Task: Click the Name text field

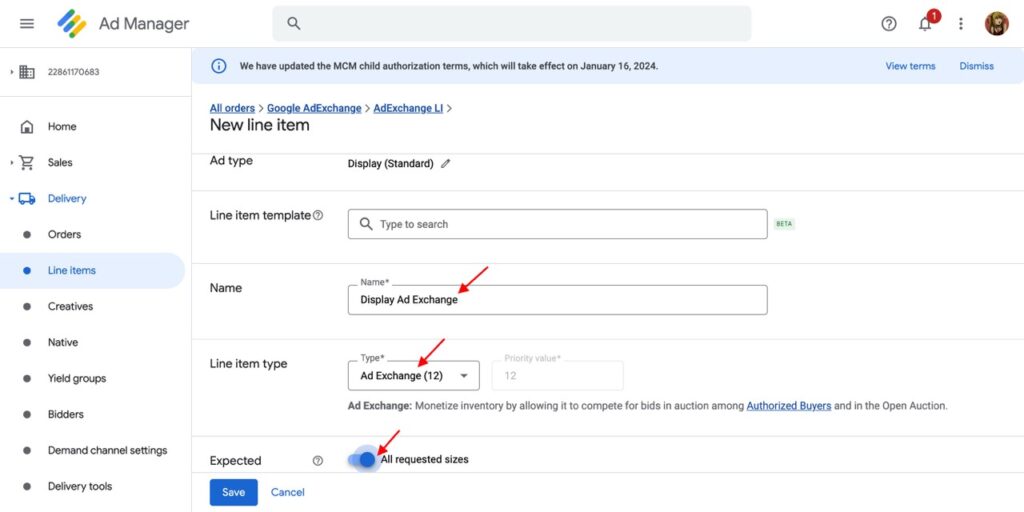Action: click(x=557, y=300)
